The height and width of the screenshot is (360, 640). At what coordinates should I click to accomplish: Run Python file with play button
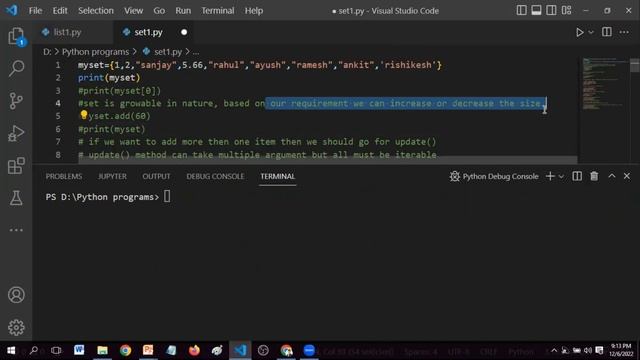579,32
